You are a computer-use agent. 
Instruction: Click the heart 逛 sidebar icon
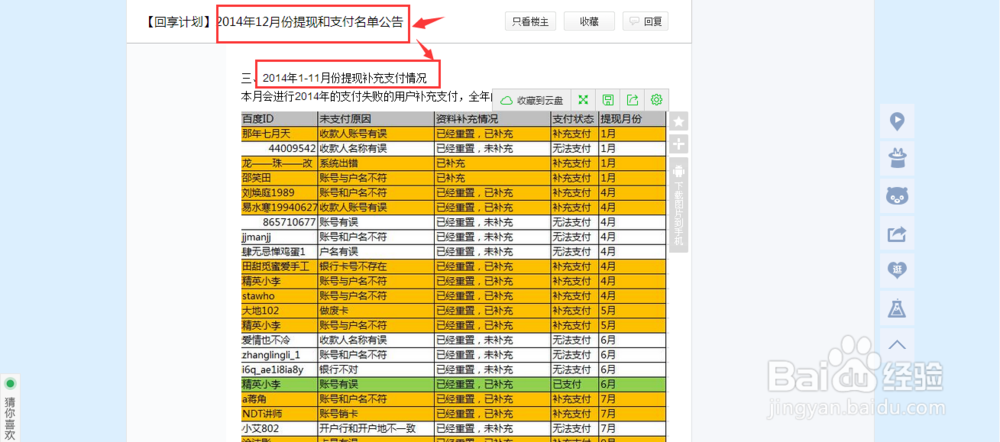tap(897, 271)
